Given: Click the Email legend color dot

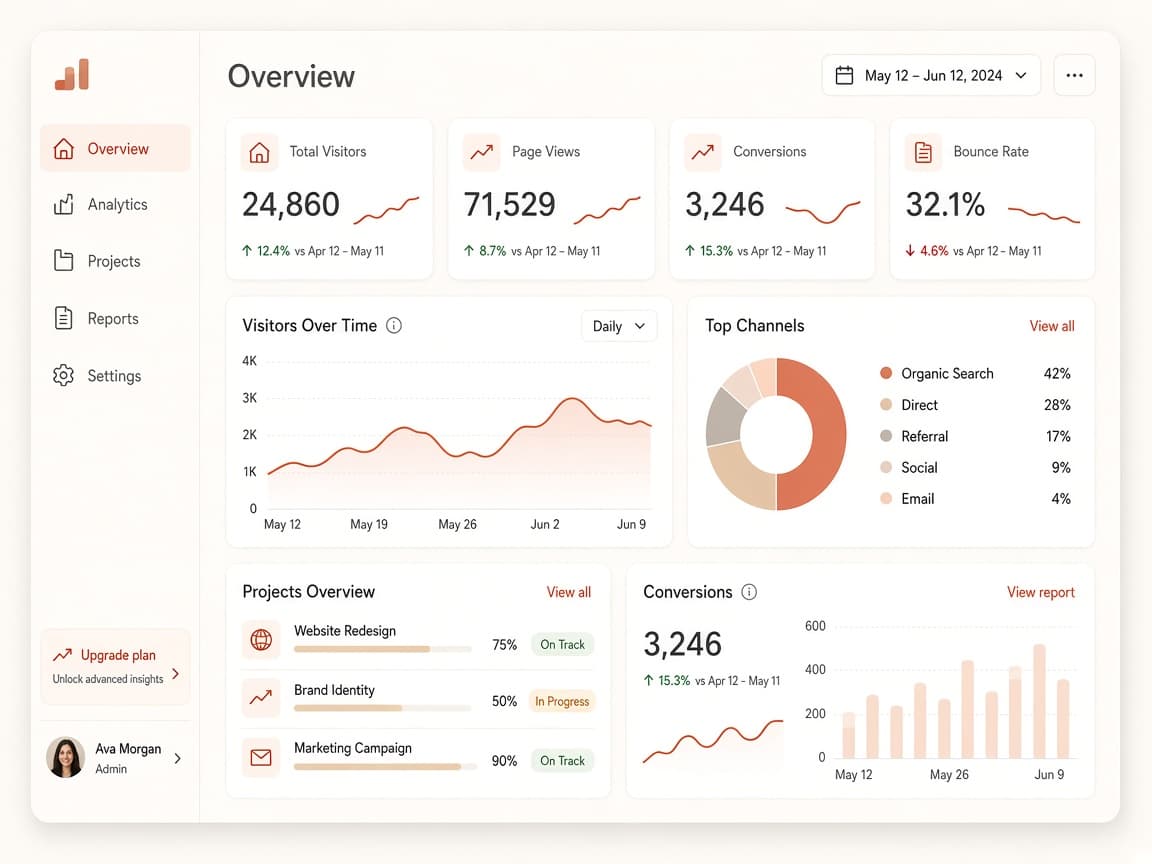Looking at the screenshot, I should [886, 498].
